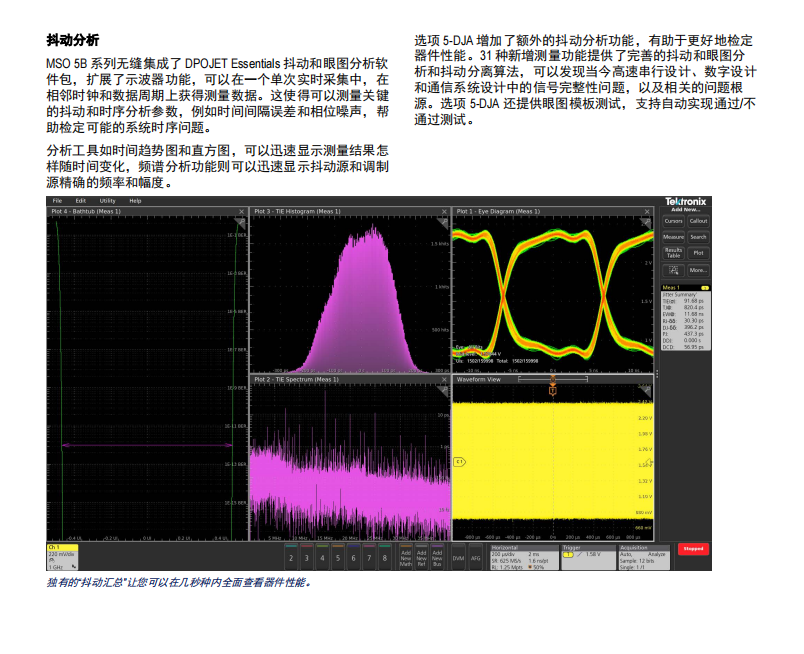Open the Results Table

pos(673,253)
